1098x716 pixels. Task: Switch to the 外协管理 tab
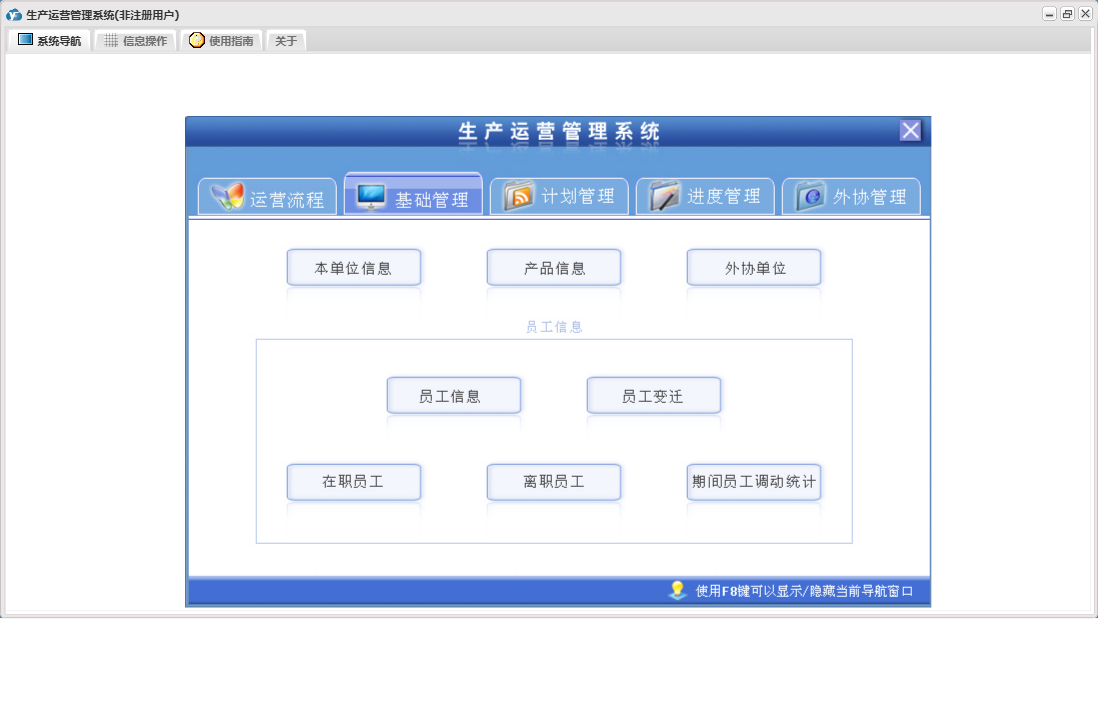851,196
